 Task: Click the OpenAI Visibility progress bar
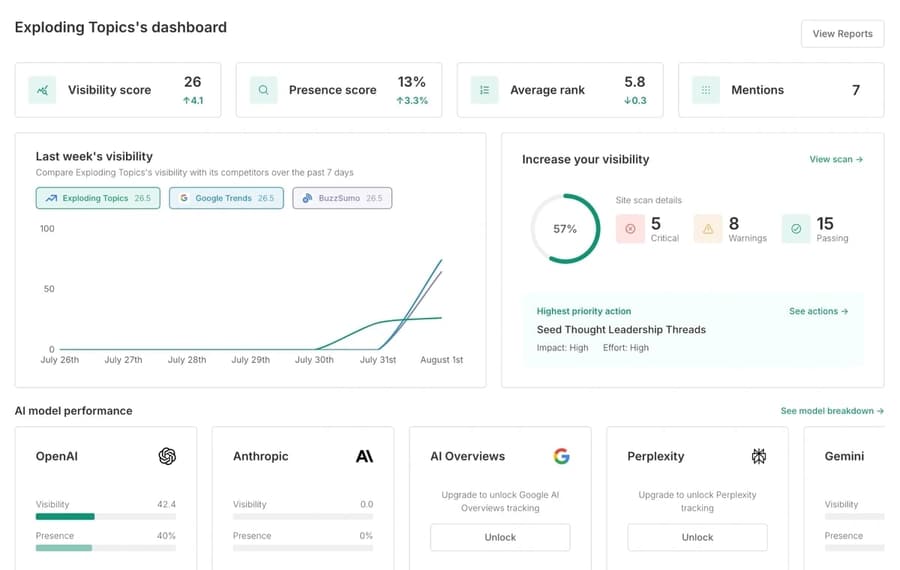pyautogui.click(x=106, y=517)
